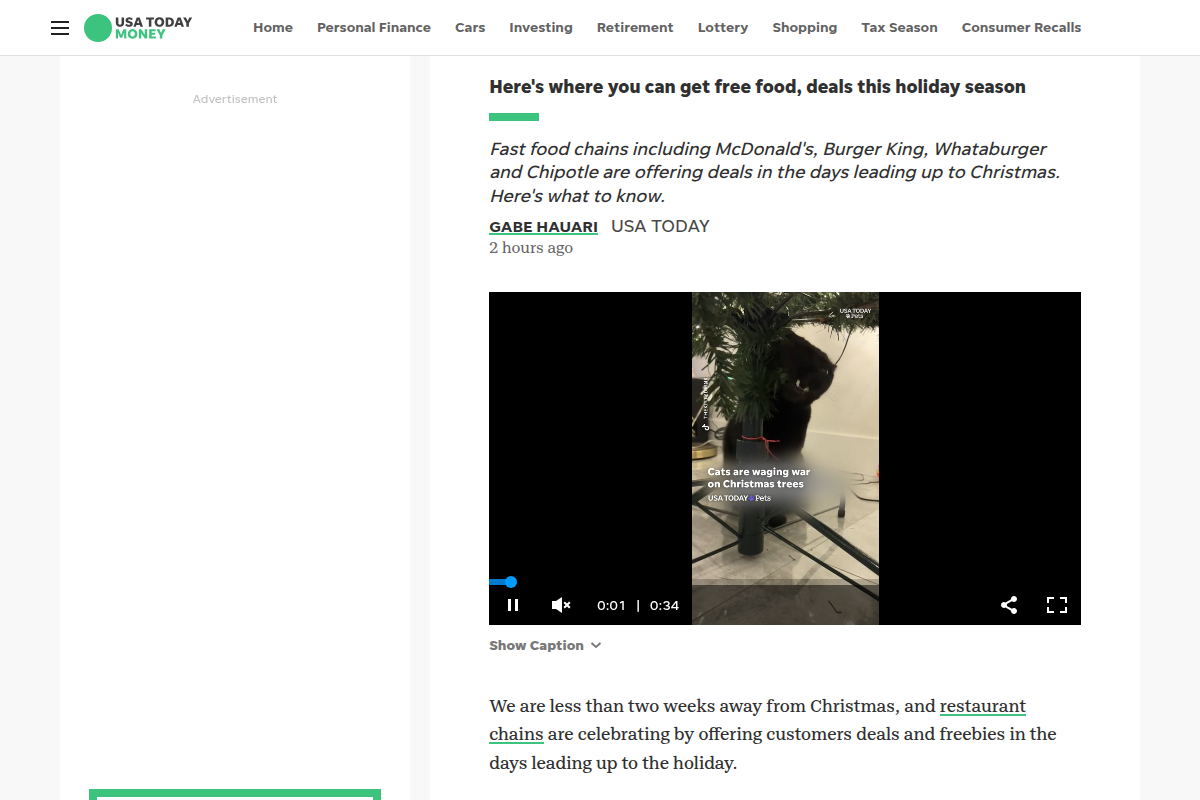
Task: Navigate to the Investing section
Action: point(541,28)
